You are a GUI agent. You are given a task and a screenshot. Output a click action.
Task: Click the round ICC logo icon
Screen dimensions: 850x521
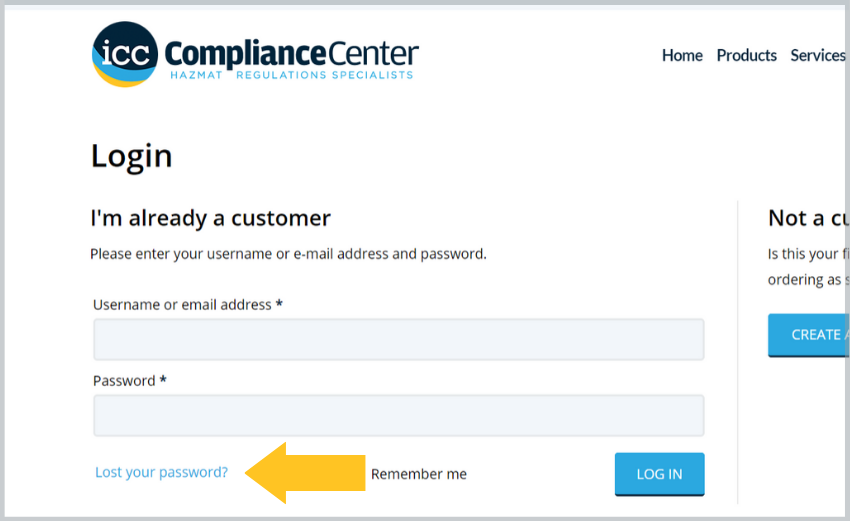[124, 54]
